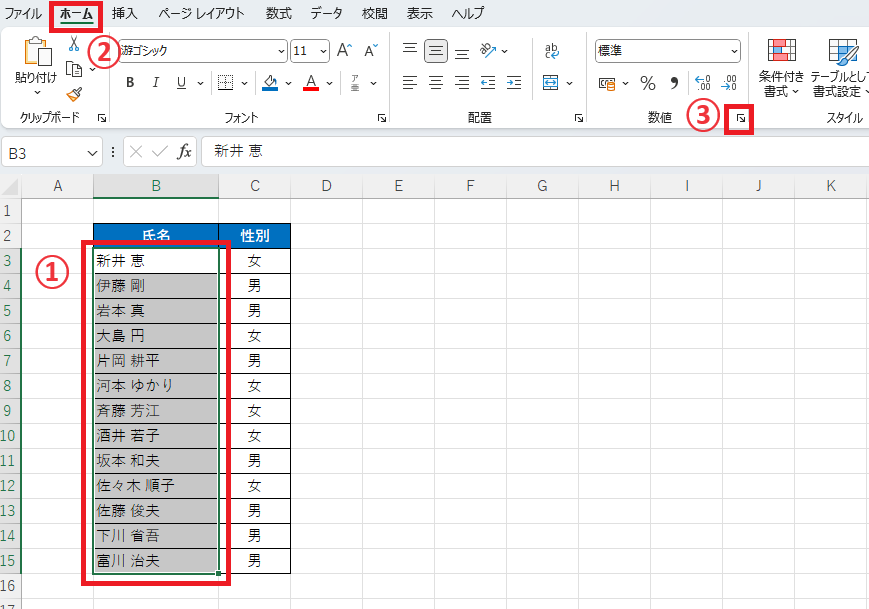Click the Name Box showing B3
The image size is (869, 609).
(x=52, y=152)
